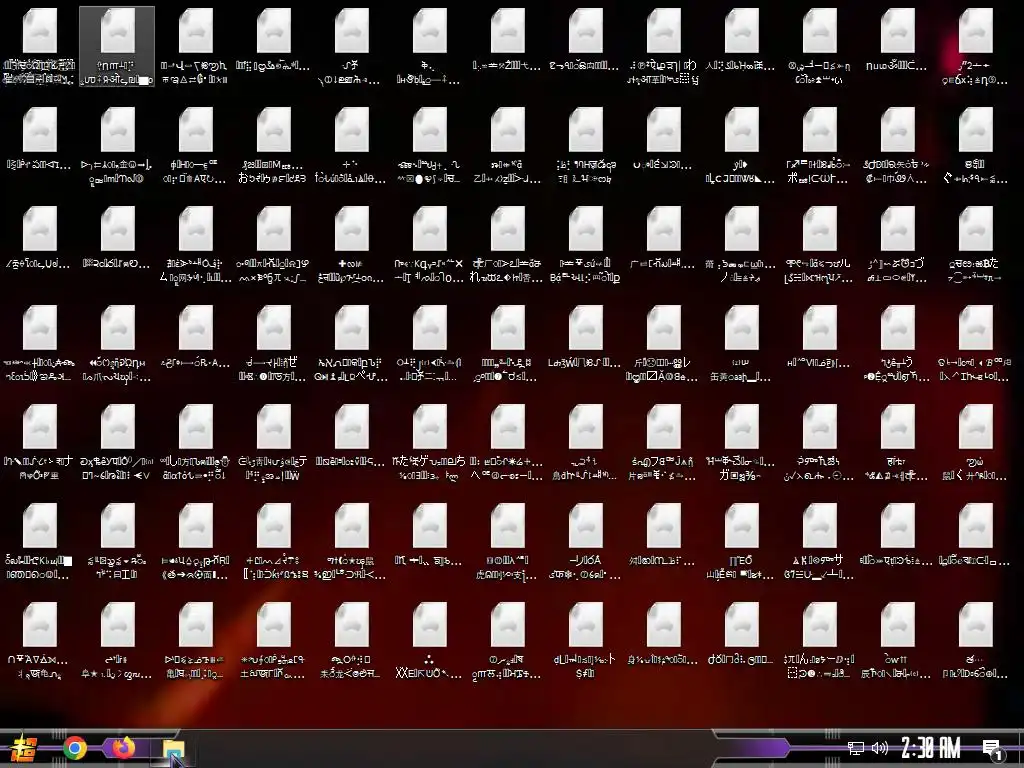Open the notification center icon
The height and width of the screenshot is (768, 1024).
pos(993,748)
